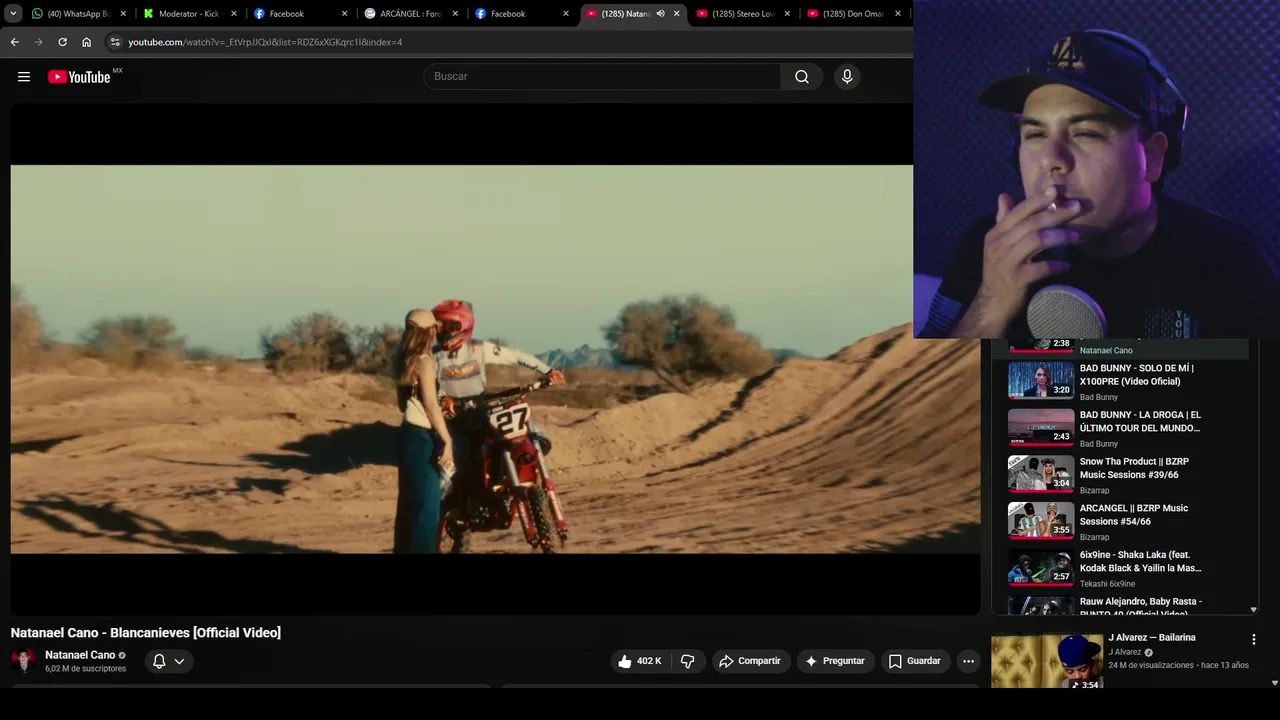Play BAD BUNNY - LA DROGA thumbnail
1280x720 pixels.
(x=1041, y=427)
